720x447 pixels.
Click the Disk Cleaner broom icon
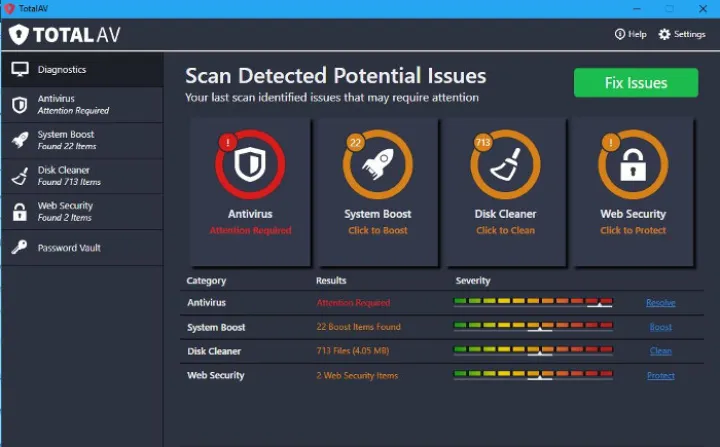(x=505, y=166)
